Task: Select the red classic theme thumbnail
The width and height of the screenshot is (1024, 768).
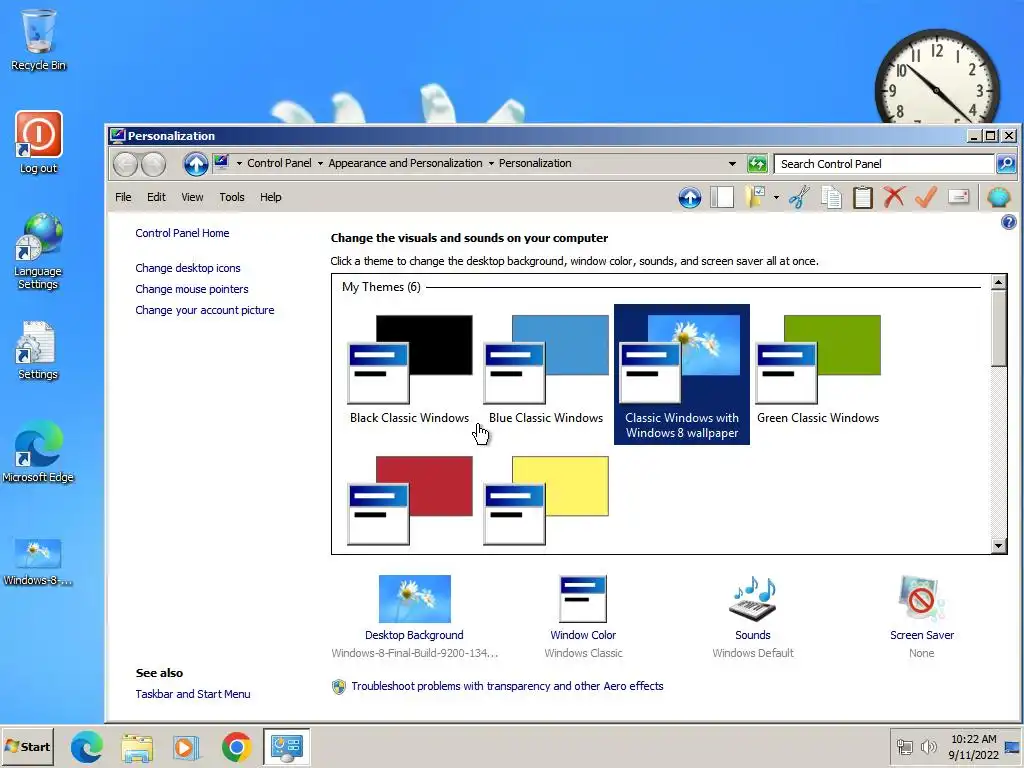Action: (409, 500)
